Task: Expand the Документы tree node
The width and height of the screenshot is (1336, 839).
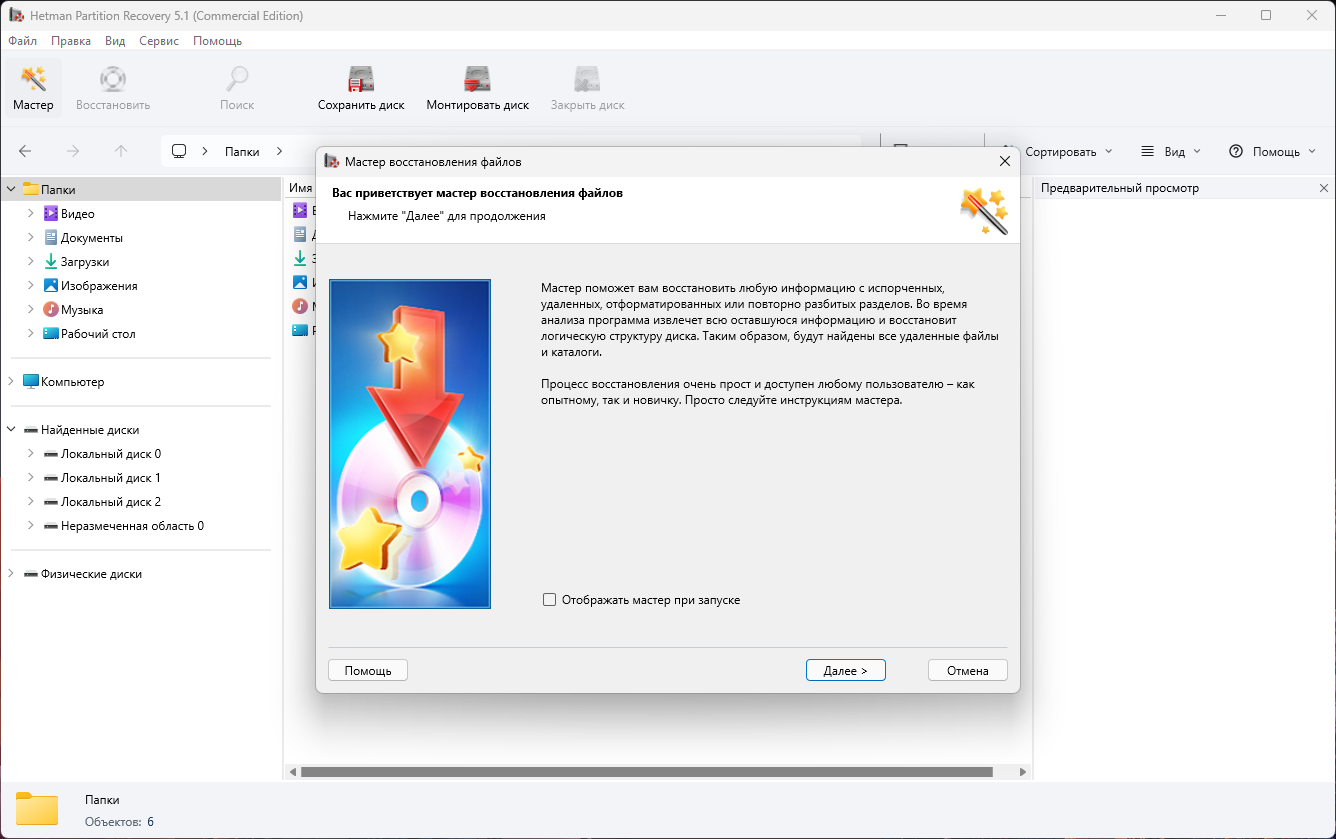Action: (x=31, y=237)
